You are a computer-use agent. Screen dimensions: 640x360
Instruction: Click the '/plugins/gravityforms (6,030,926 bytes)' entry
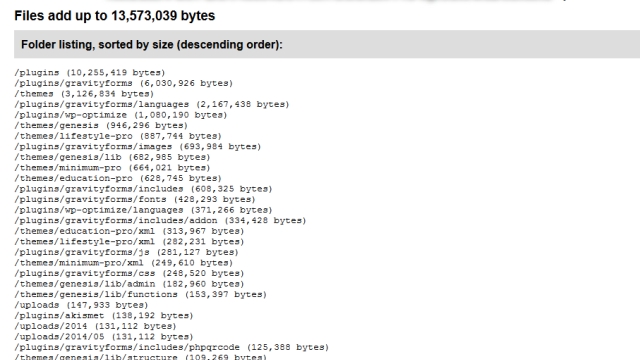click(x=124, y=83)
